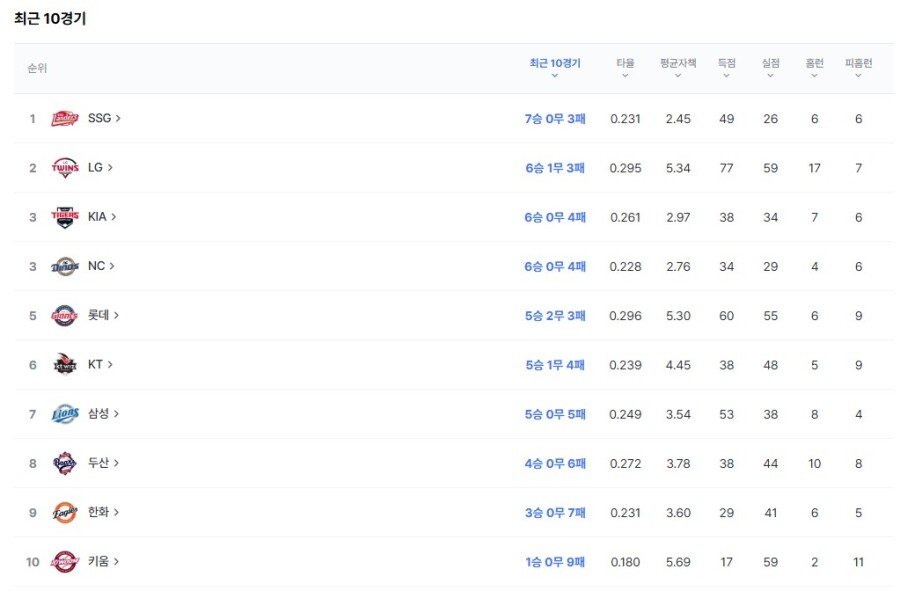Open the 두산 team page link

[x=103, y=462]
